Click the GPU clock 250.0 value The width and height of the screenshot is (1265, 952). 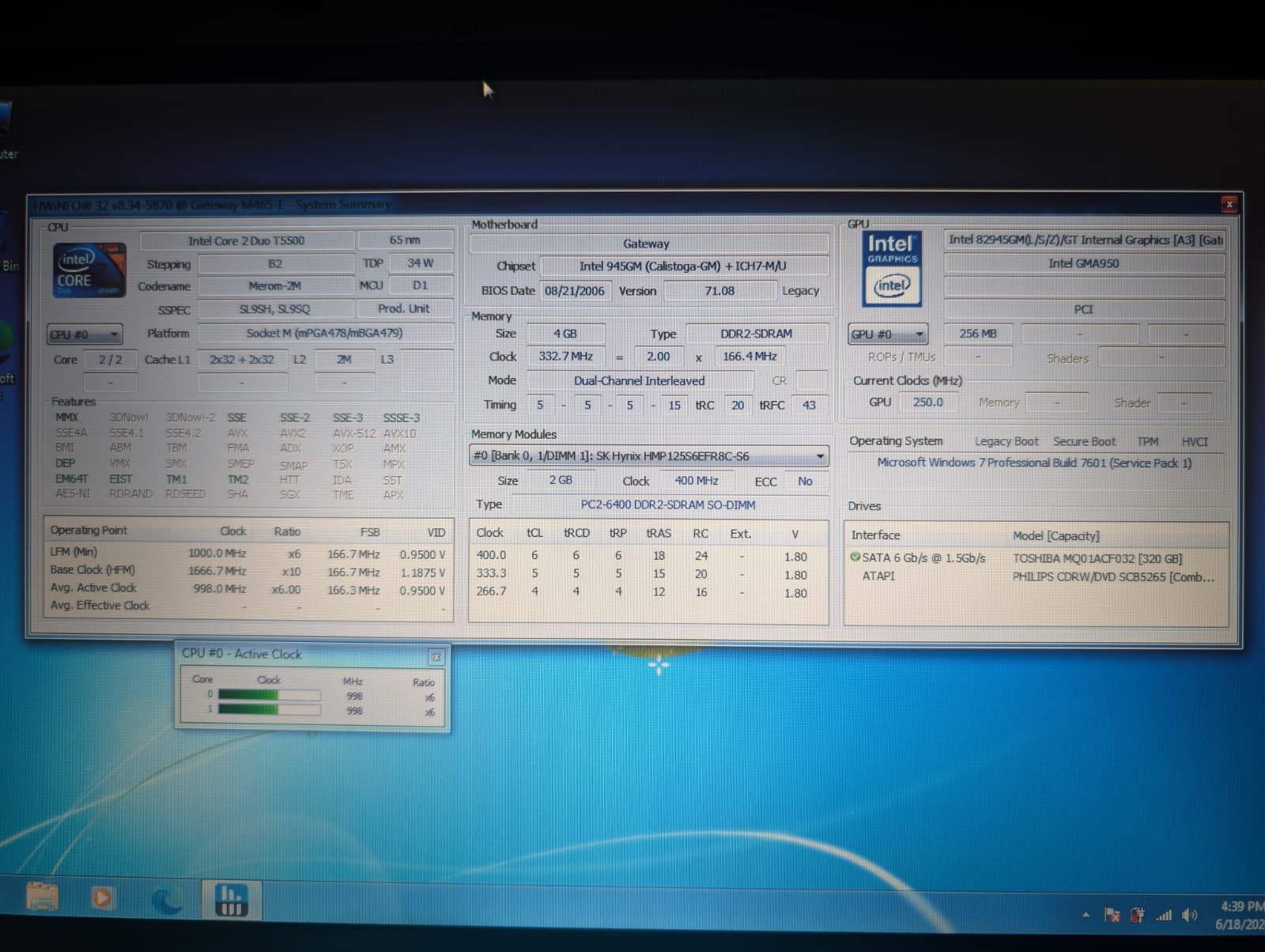928,402
